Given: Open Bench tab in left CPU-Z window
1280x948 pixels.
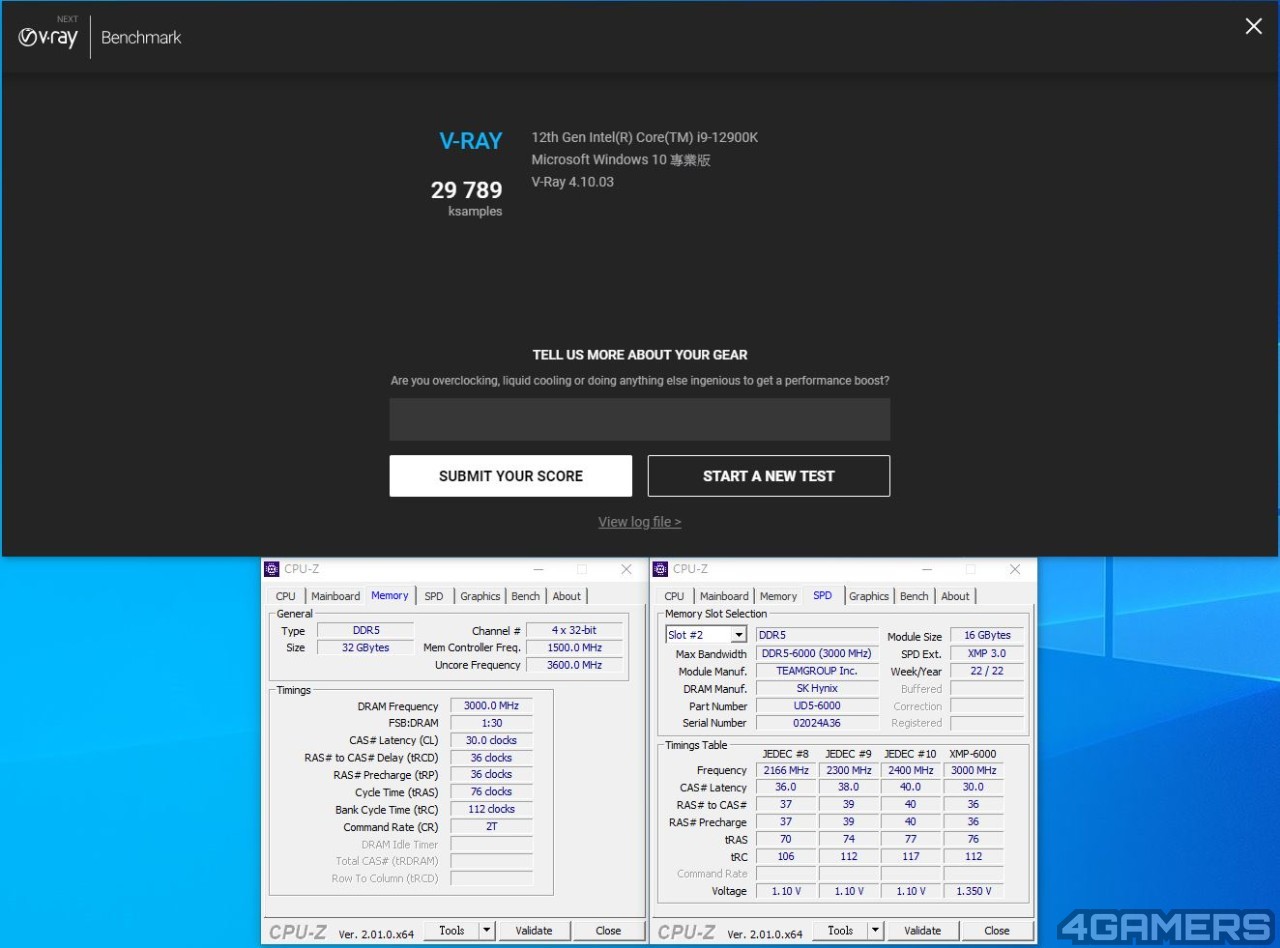Looking at the screenshot, I should [526, 596].
